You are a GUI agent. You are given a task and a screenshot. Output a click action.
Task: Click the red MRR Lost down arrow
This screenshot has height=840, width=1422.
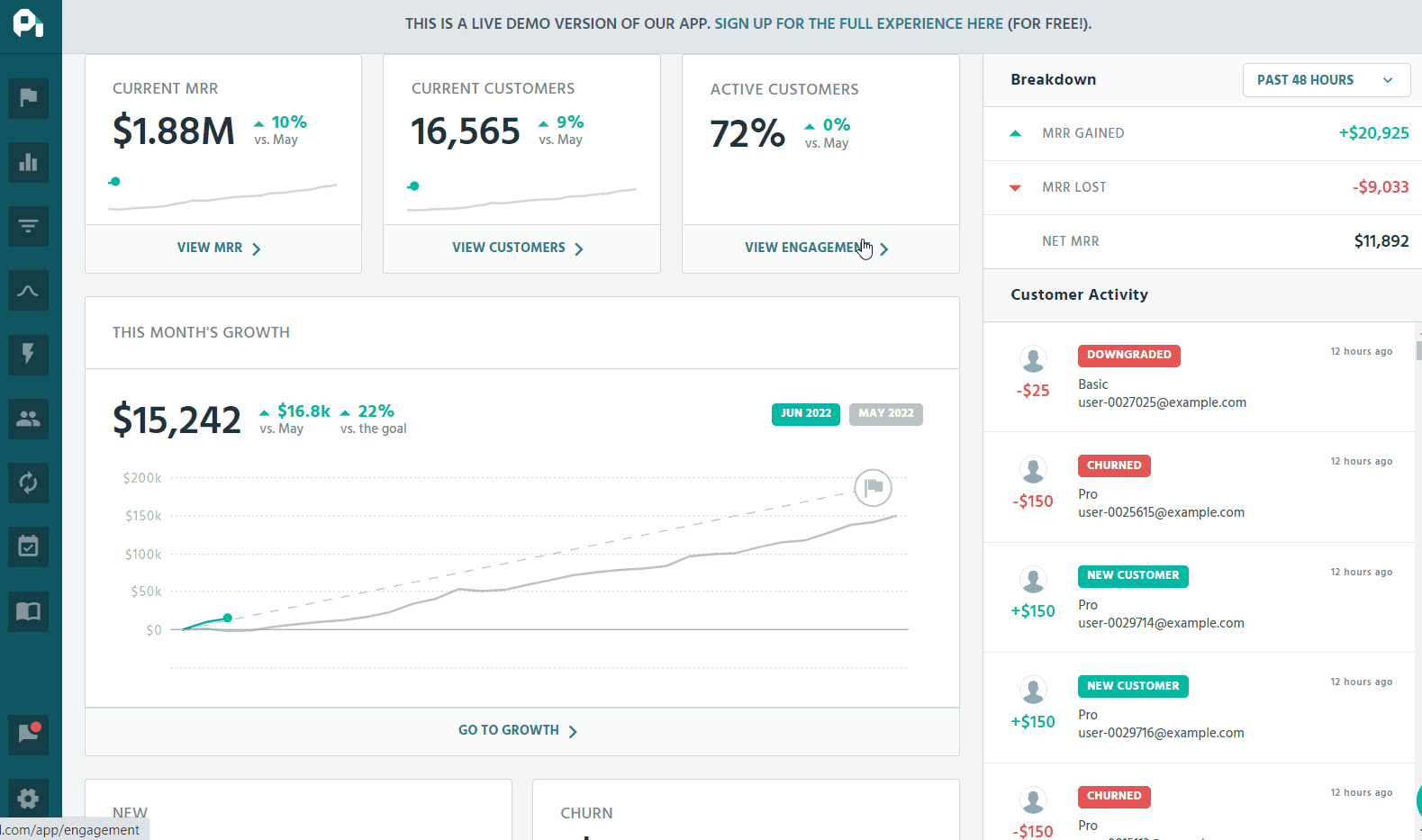click(1015, 187)
